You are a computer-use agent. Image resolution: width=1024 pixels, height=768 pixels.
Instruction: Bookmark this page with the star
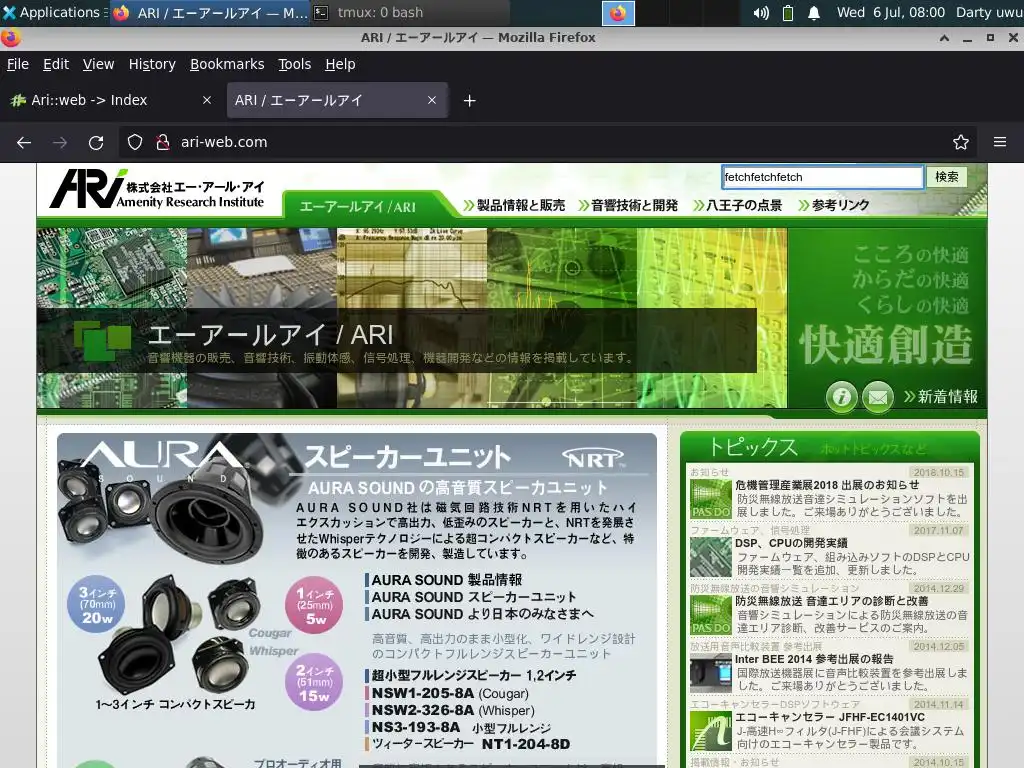(x=961, y=142)
